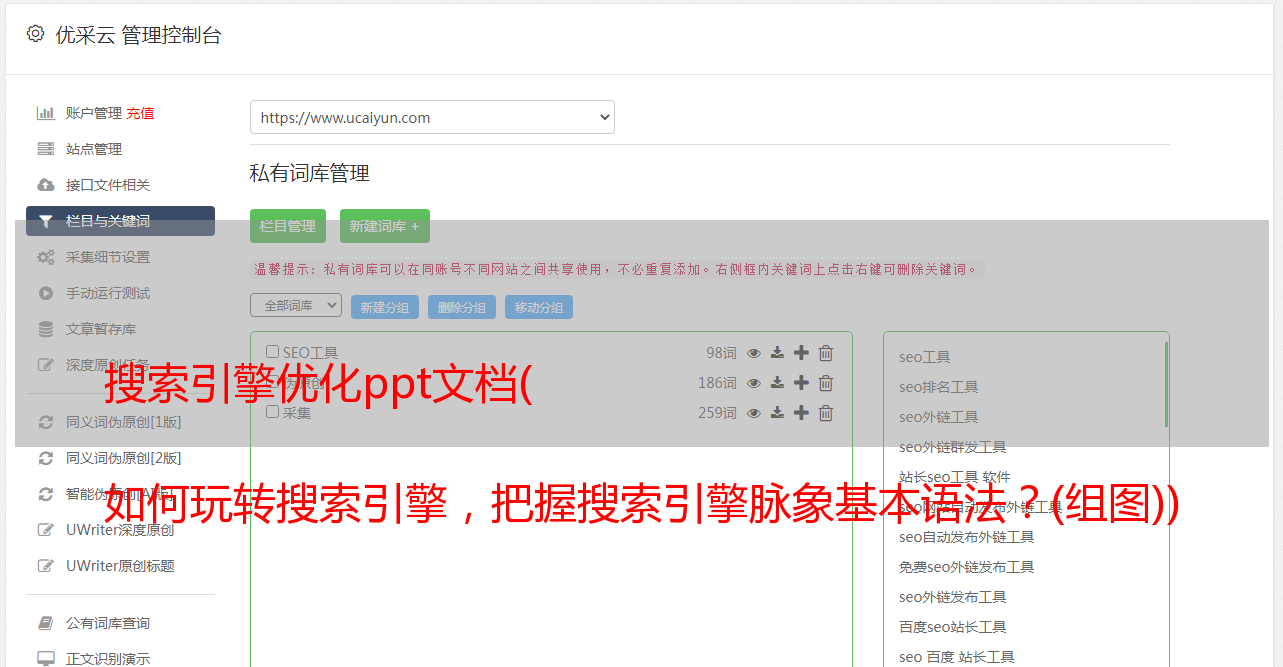Click the download icon in the 186词 row
1283x667 pixels.
(x=777, y=383)
